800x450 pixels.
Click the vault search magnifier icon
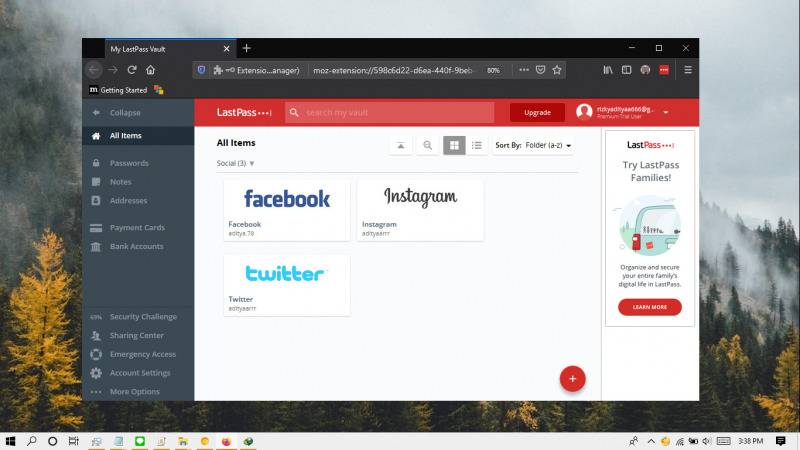[294, 113]
